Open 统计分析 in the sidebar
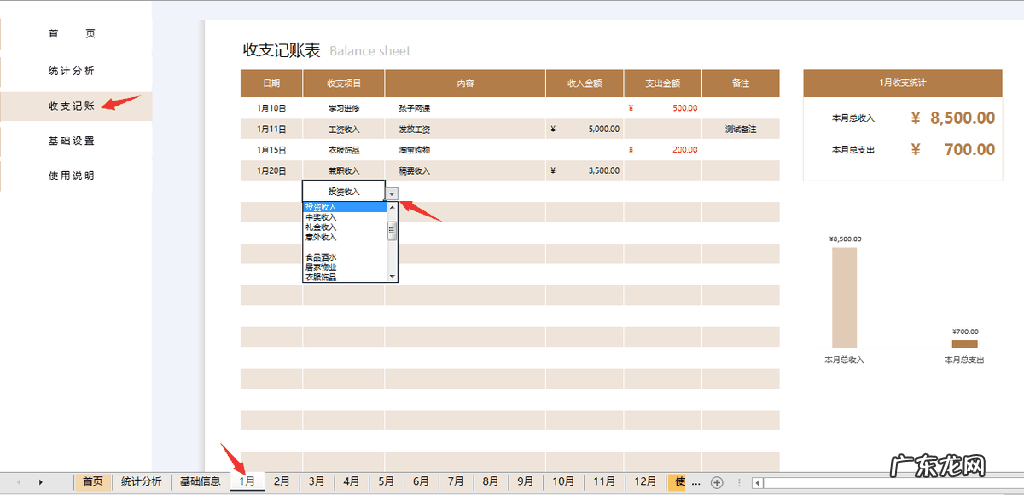The height and width of the screenshot is (495, 1024). pyautogui.click(x=72, y=71)
